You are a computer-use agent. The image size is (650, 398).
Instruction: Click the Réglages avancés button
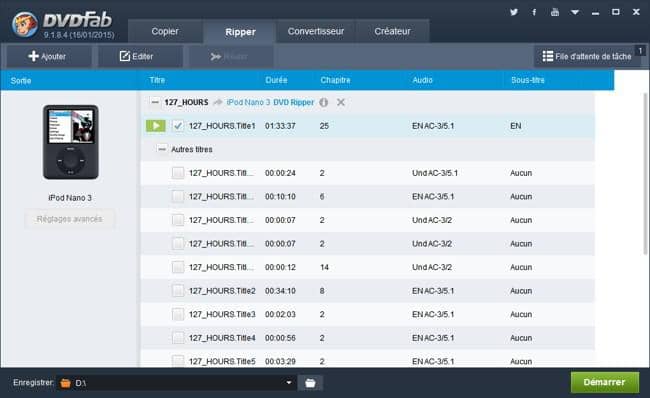click(x=69, y=219)
